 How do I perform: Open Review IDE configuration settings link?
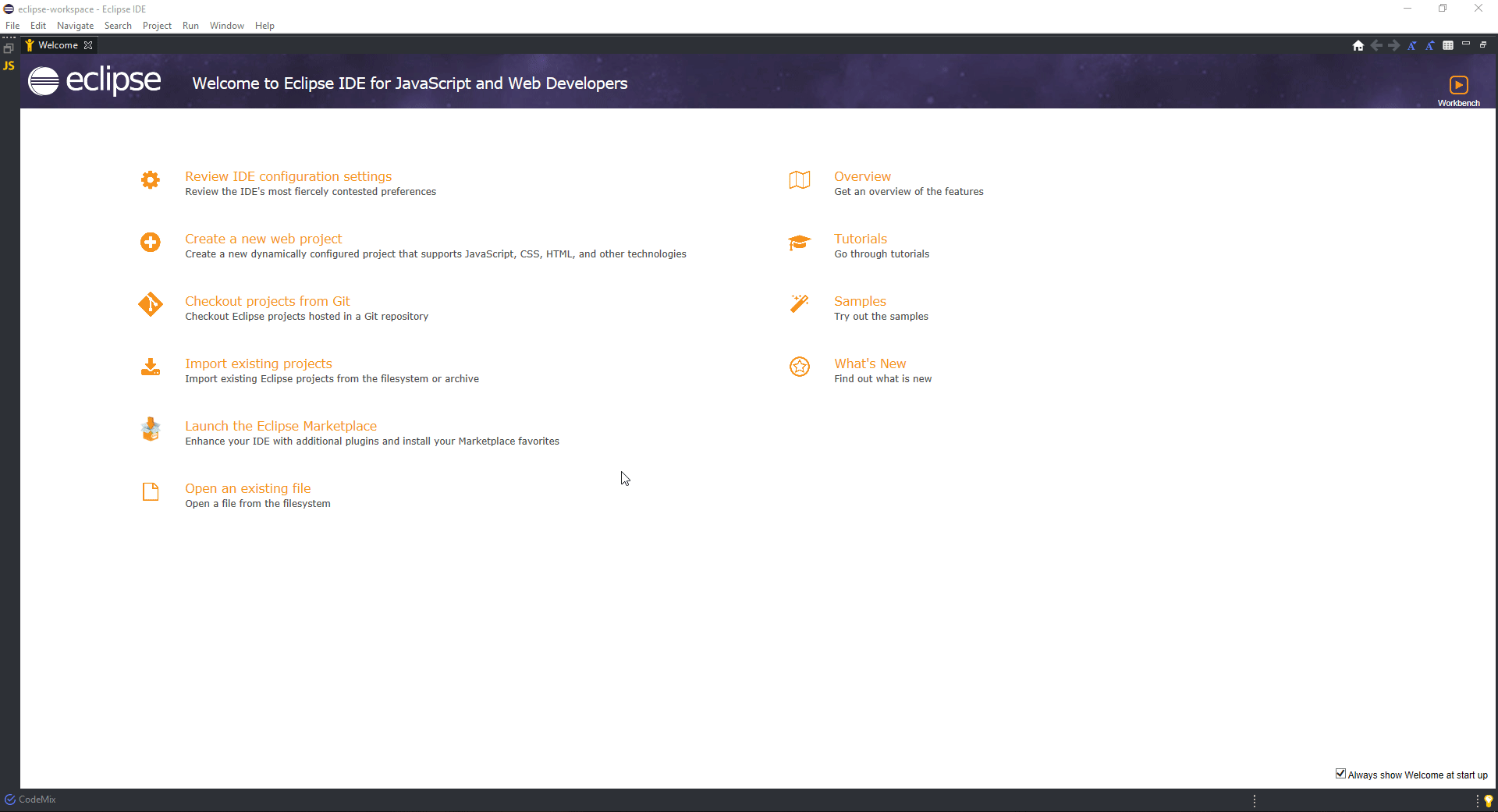click(x=288, y=176)
